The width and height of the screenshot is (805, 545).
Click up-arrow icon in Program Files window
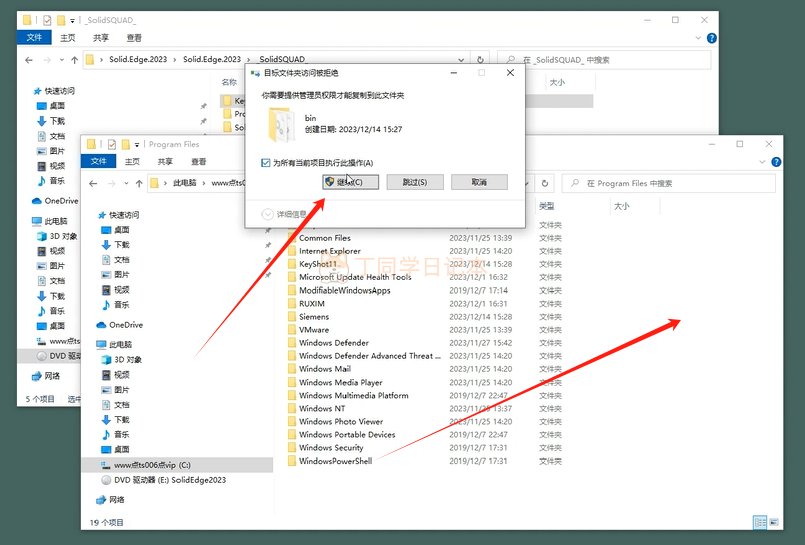pos(133,184)
